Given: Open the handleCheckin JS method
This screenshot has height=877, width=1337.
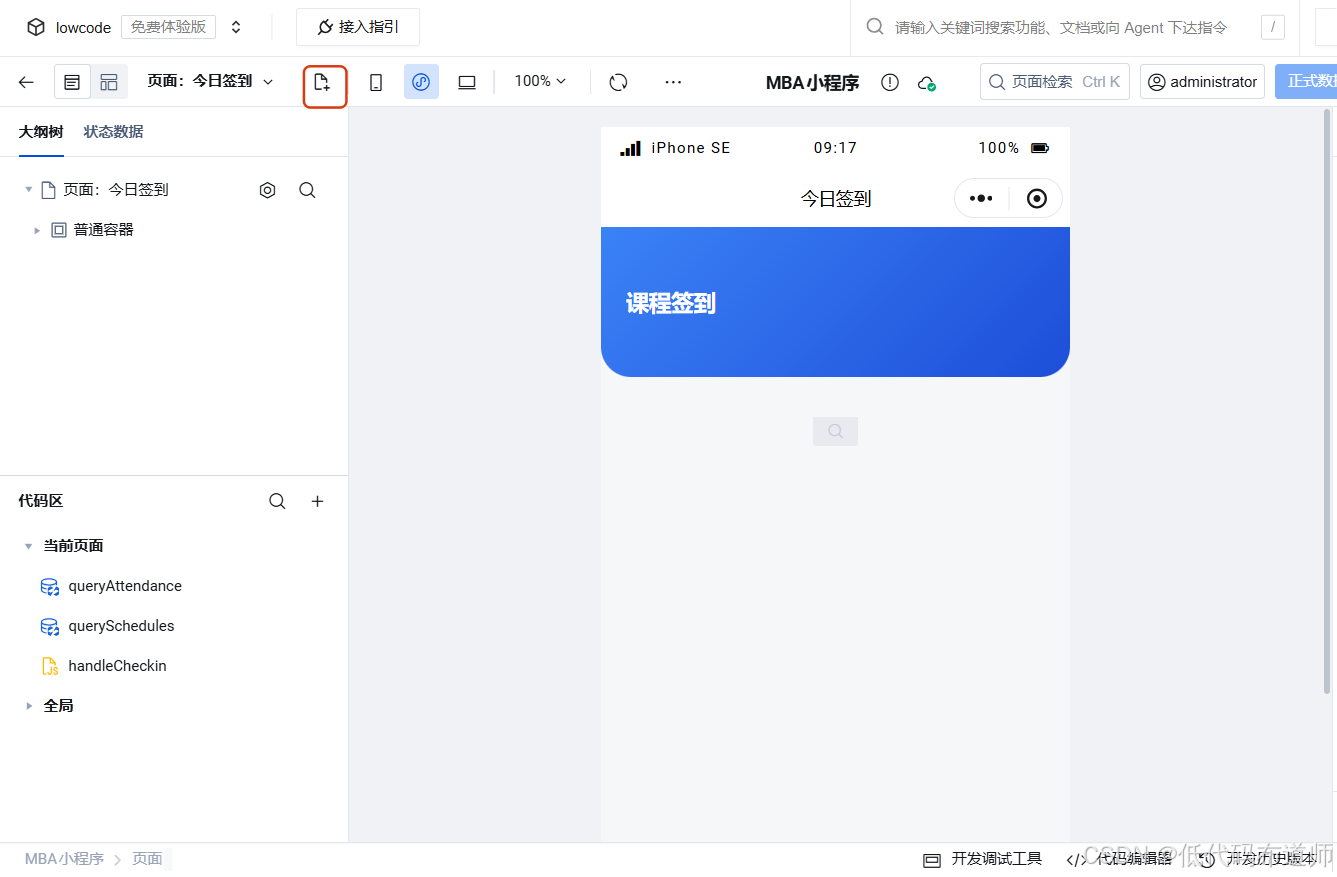Looking at the screenshot, I should click(117, 666).
